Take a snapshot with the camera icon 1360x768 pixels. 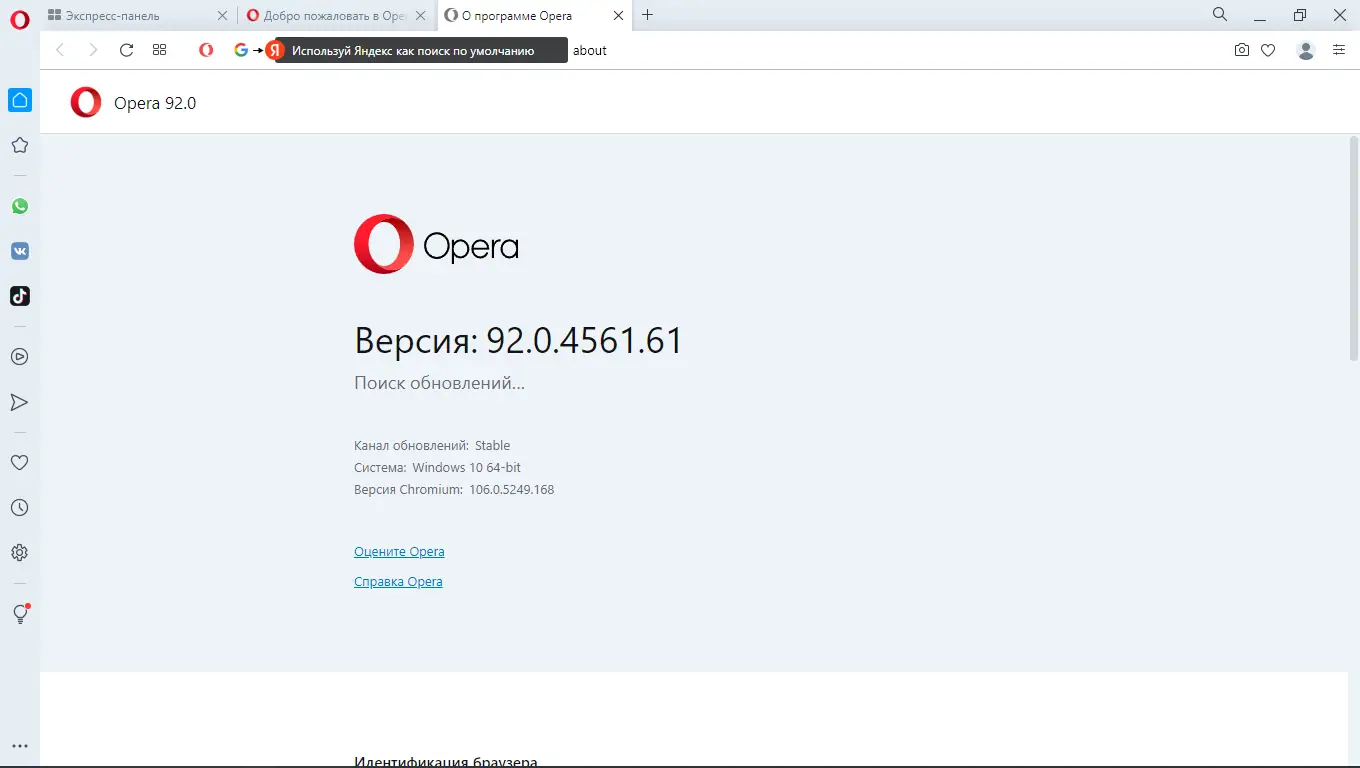point(1242,50)
